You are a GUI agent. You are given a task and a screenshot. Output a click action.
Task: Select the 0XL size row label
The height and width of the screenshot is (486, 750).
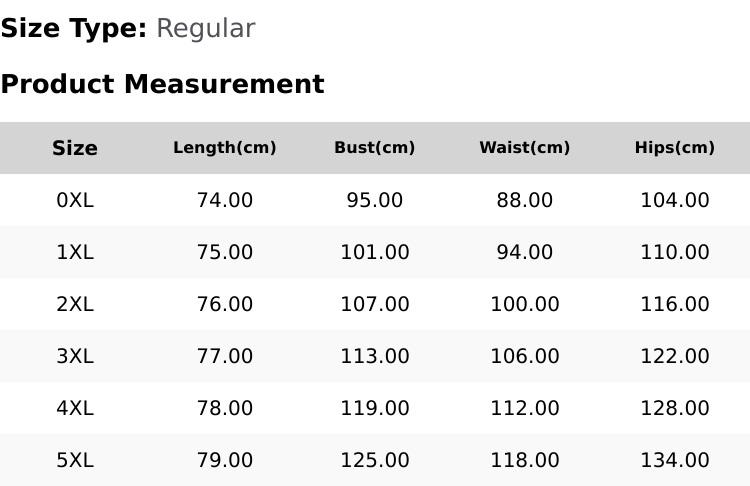[75, 200]
